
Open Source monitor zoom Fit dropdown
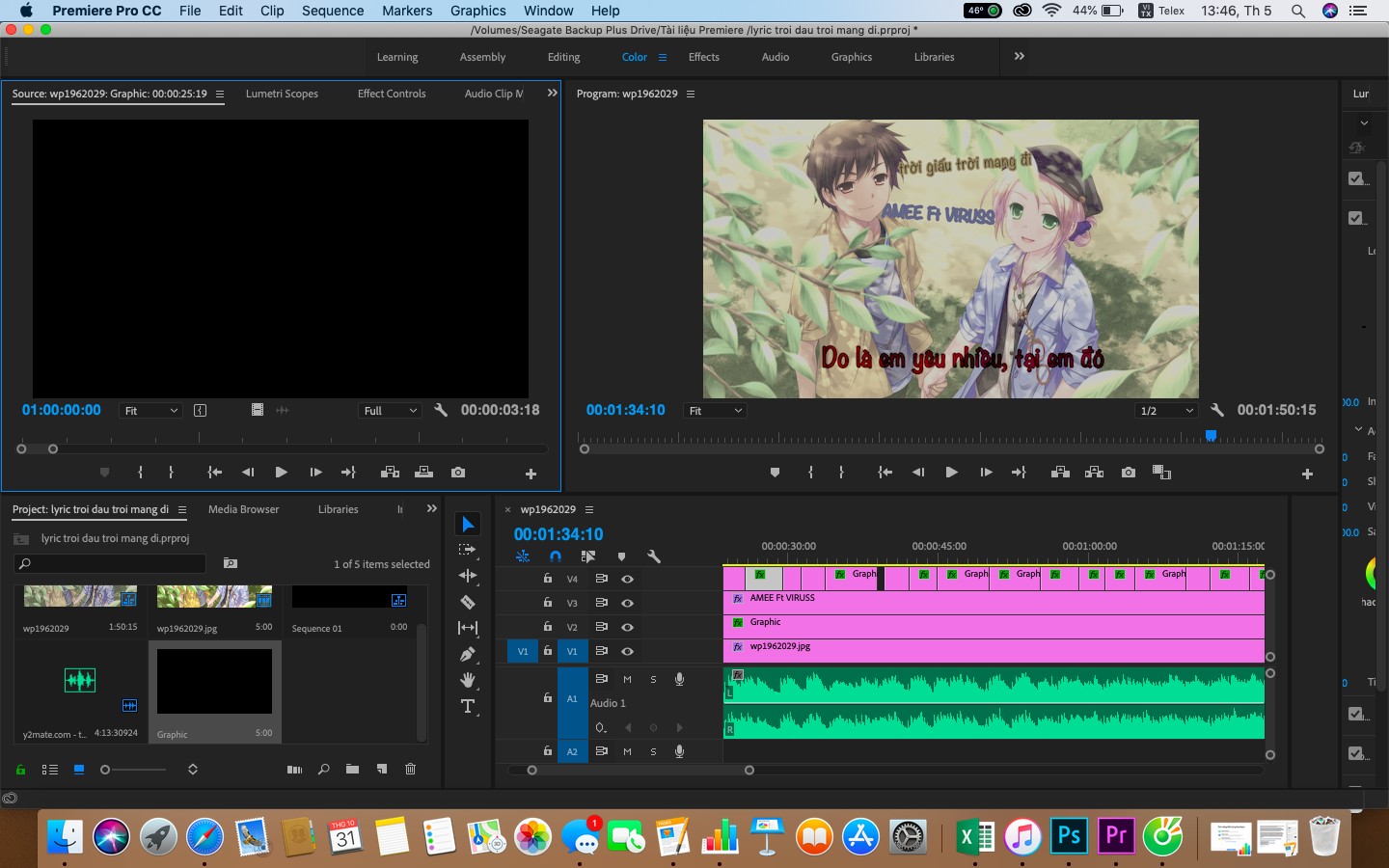pyautogui.click(x=150, y=411)
